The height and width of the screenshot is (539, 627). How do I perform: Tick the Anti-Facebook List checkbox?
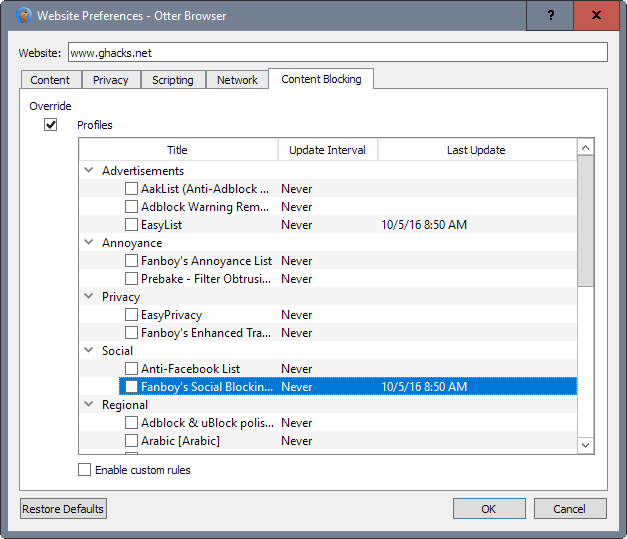click(131, 368)
